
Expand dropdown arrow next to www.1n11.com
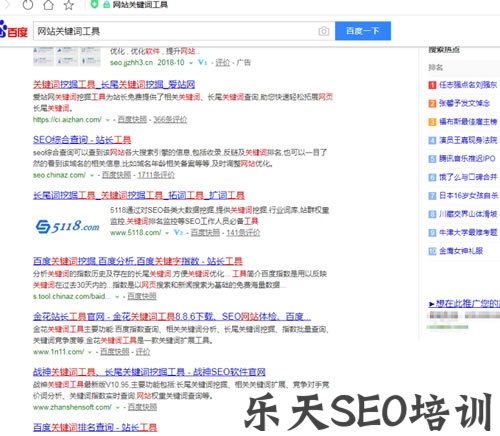tap(90, 352)
